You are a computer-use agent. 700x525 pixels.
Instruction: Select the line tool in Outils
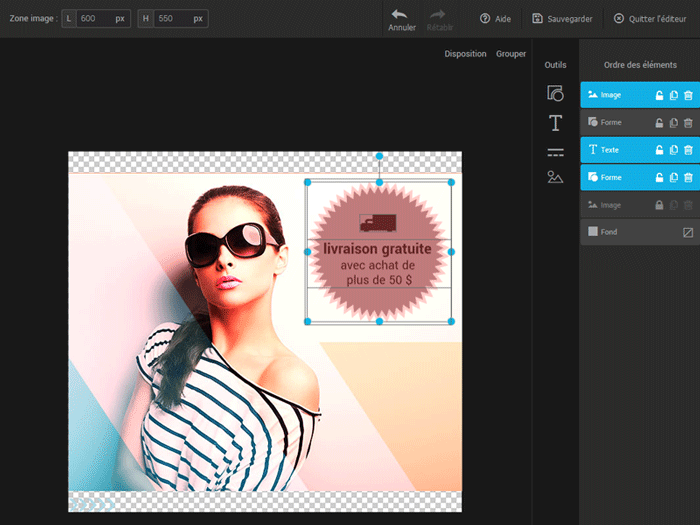point(555,152)
